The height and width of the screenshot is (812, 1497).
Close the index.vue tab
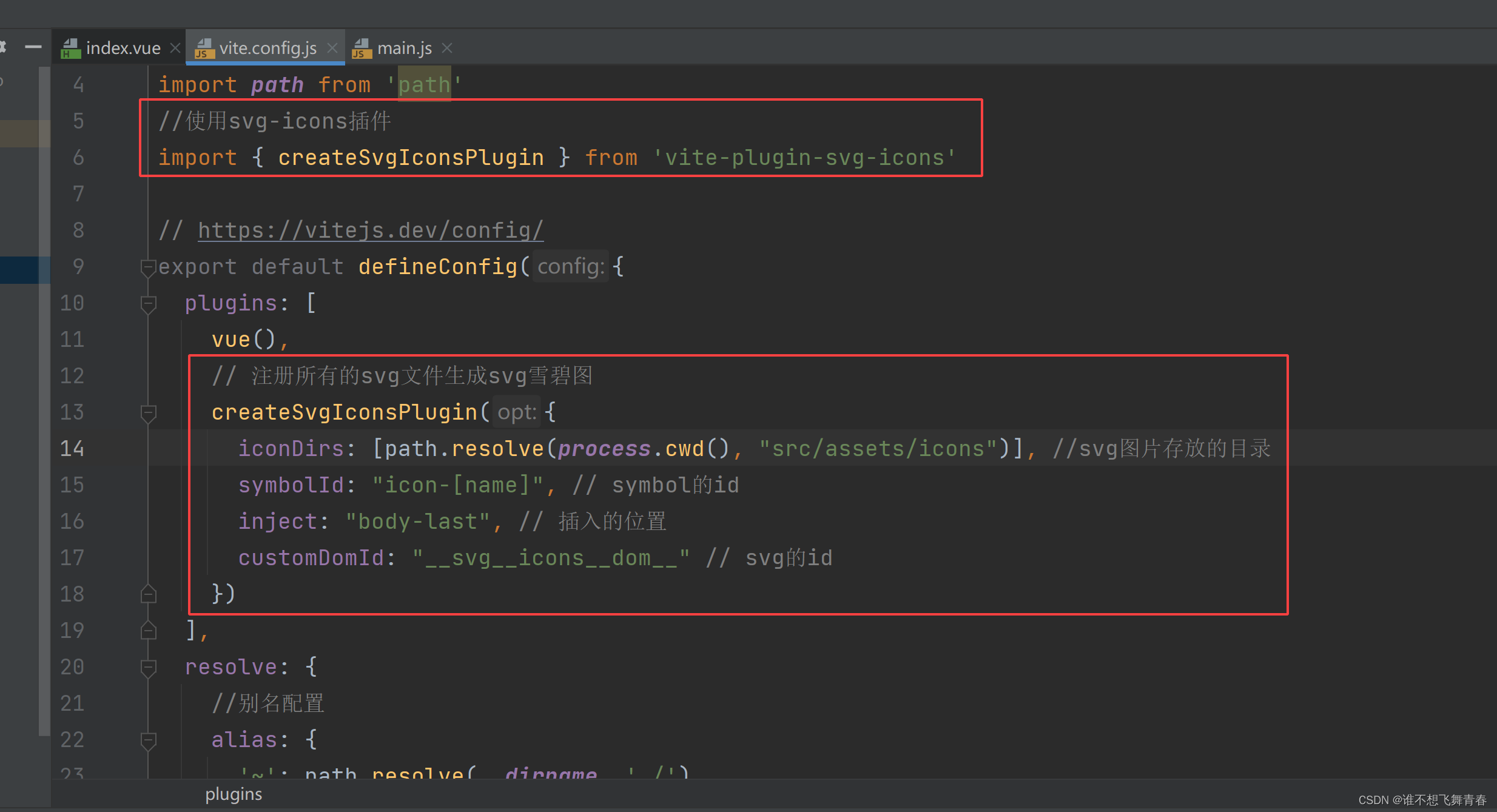[175, 47]
